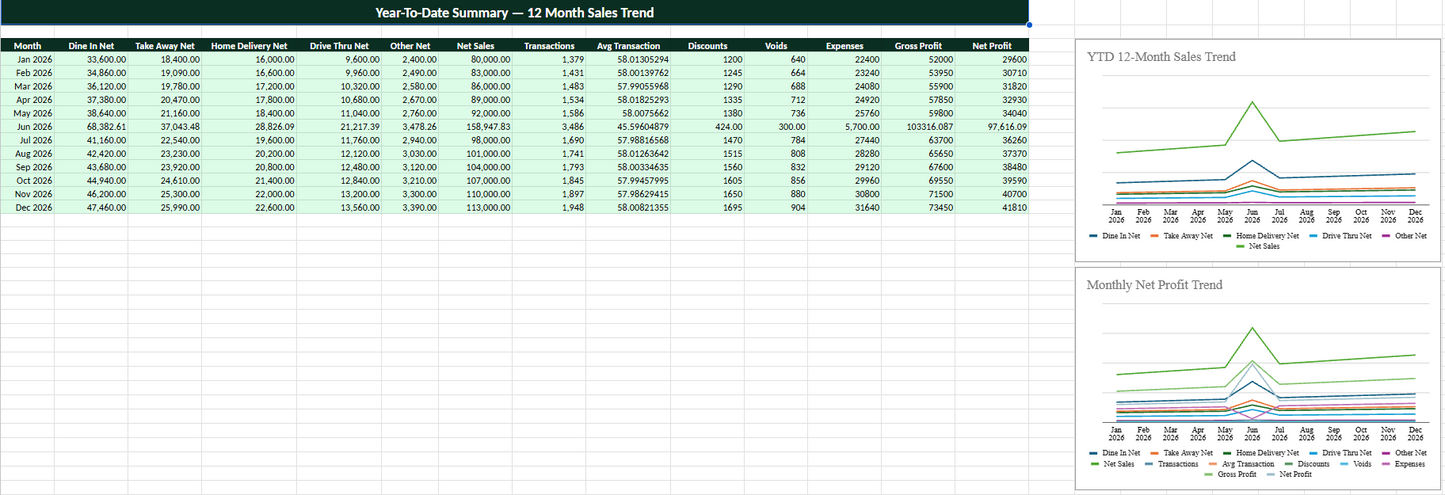Select the 424.00 Discounts cell
This screenshot has height=495, width=1445.
click(708, 127)
